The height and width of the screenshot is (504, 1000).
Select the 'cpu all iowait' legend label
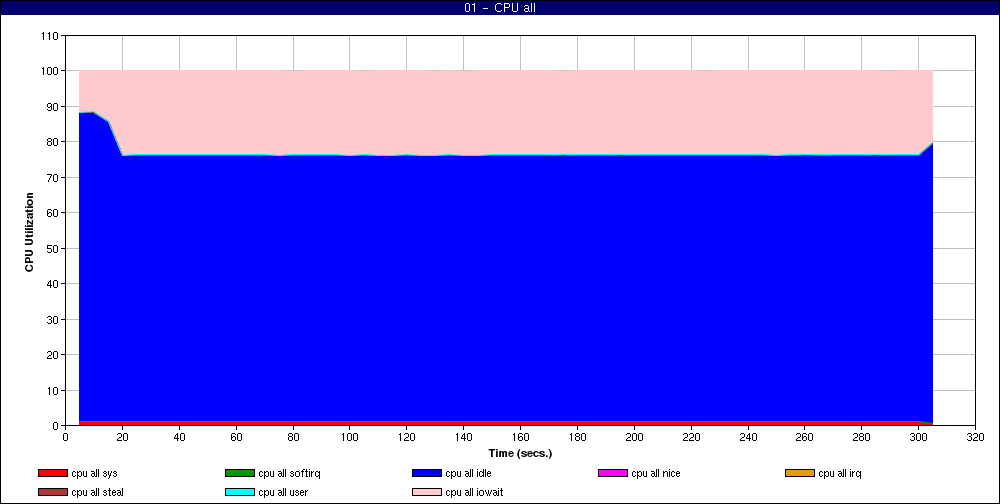click(474, 493)
